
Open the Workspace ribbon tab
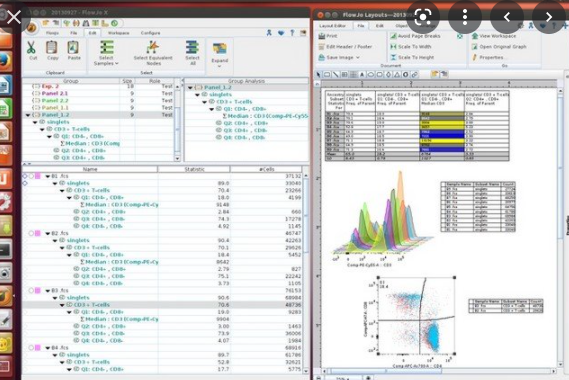click(x=118, y=33)
